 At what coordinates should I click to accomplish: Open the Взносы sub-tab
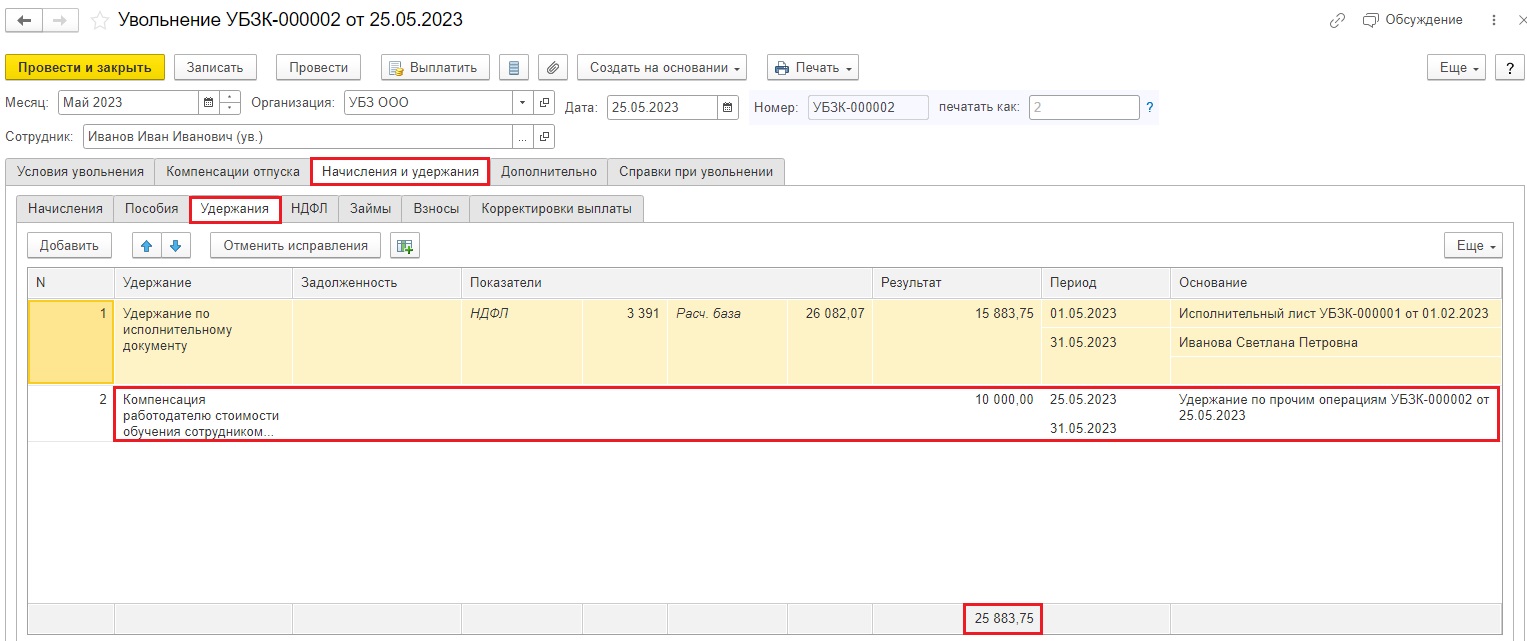(436, 208)
